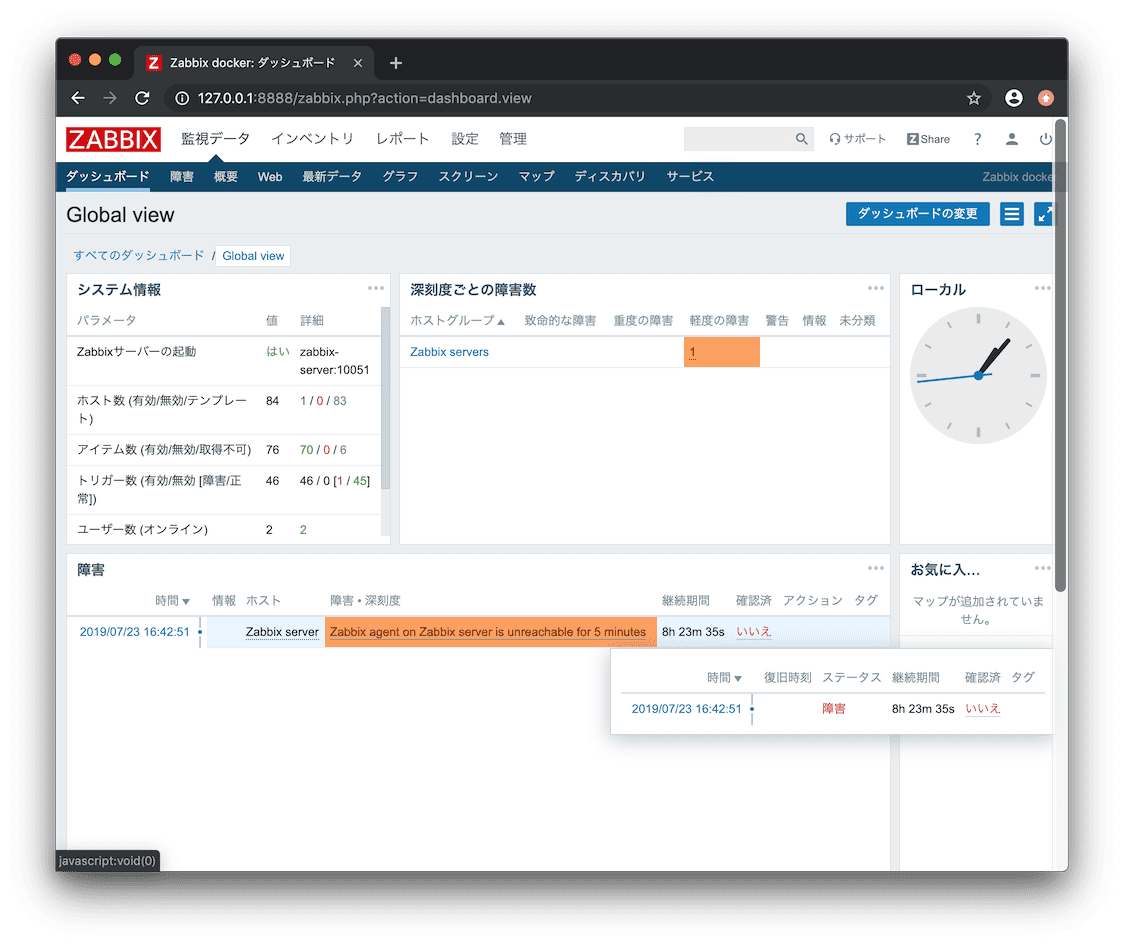Viewport: 1124px width, 945px height.
Task: Open インベントリ main menu
Action: click(313, 139)
